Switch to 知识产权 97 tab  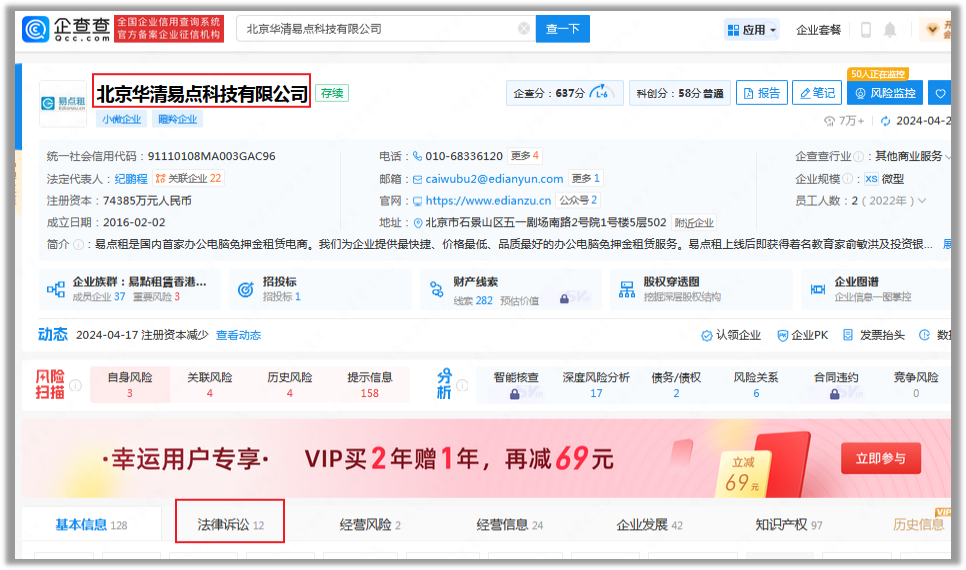click(789, 525)
